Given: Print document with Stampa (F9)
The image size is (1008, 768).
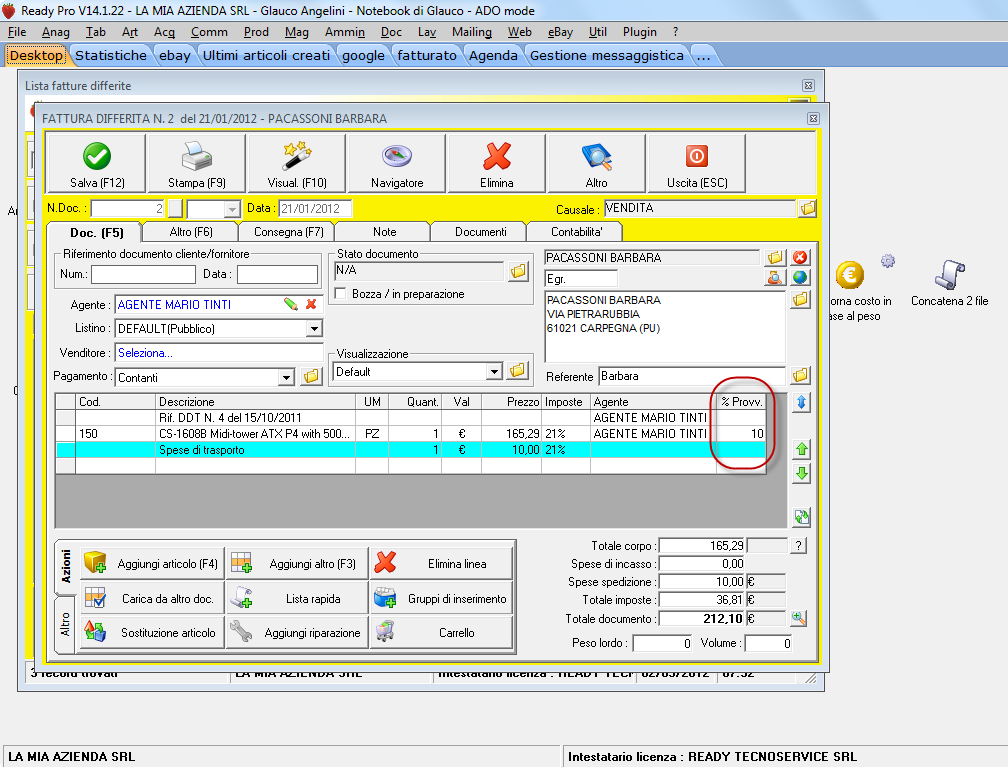Looking at the screenshot, I should (x=197, y=164).
